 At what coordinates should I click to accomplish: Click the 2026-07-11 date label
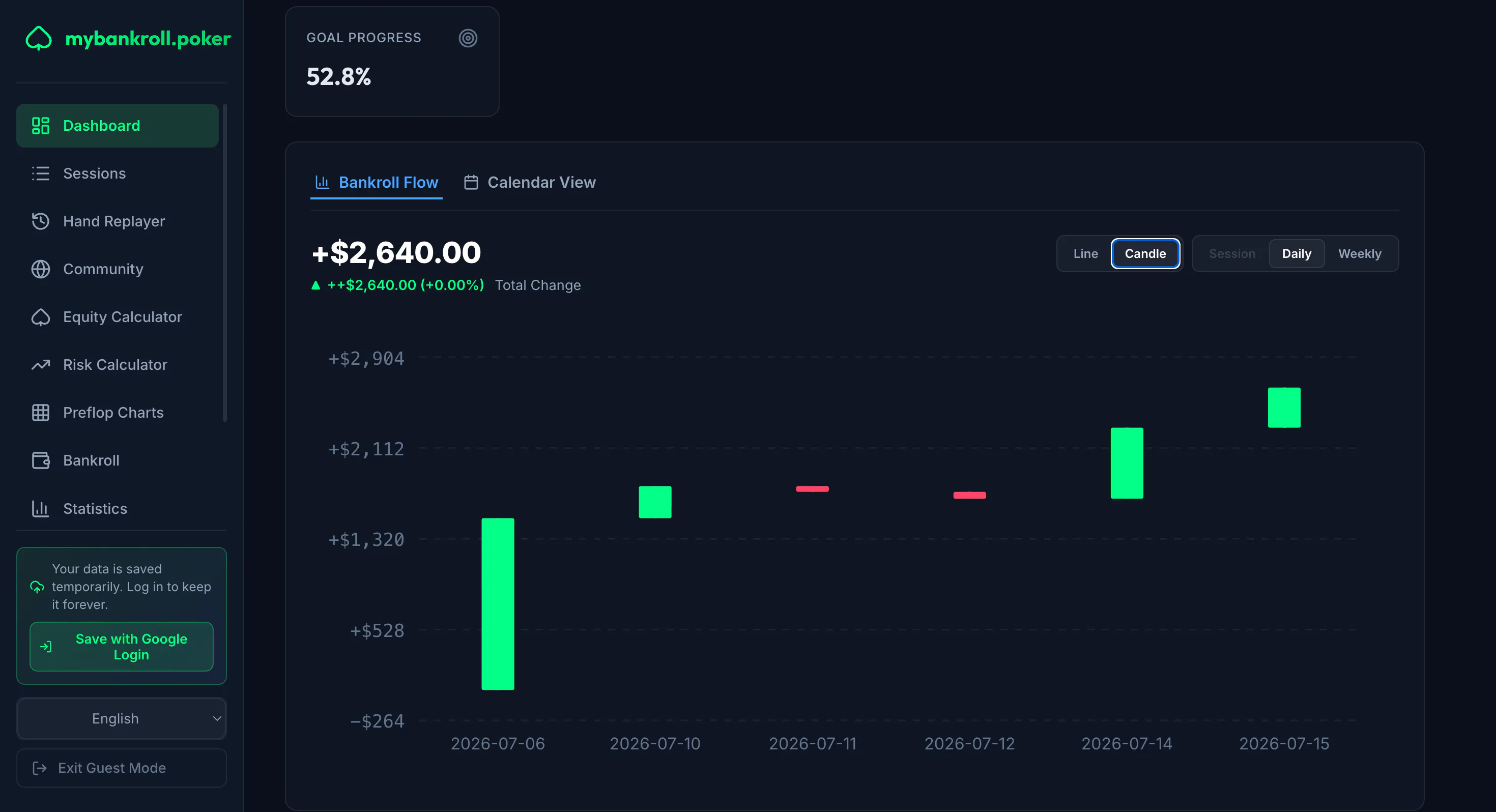(813, 744)
